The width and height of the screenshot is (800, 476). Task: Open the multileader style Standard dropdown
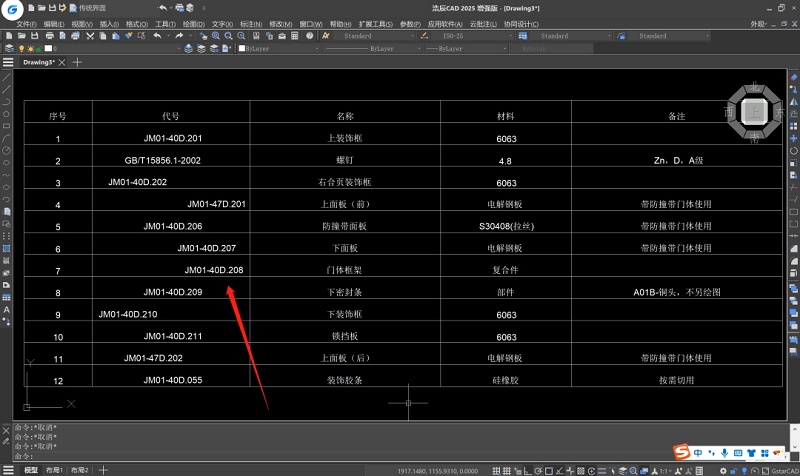670,36
